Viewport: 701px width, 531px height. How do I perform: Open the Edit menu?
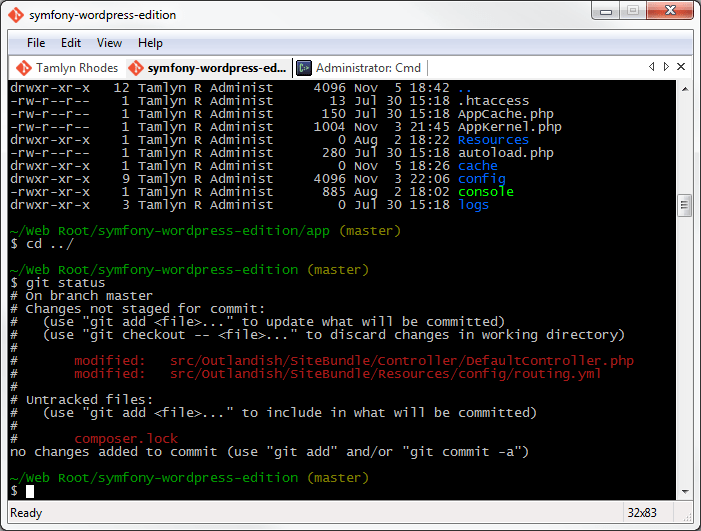coord(71,43)
